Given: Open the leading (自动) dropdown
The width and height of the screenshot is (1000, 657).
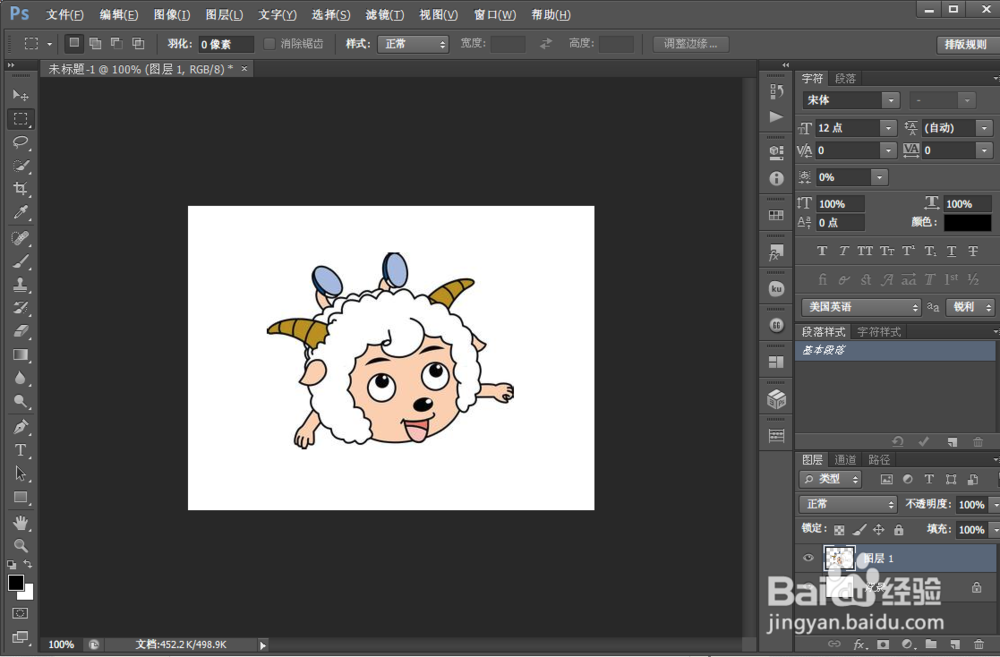Looking at the screenshot, I should pyautogui.click(x=985, y=128).
